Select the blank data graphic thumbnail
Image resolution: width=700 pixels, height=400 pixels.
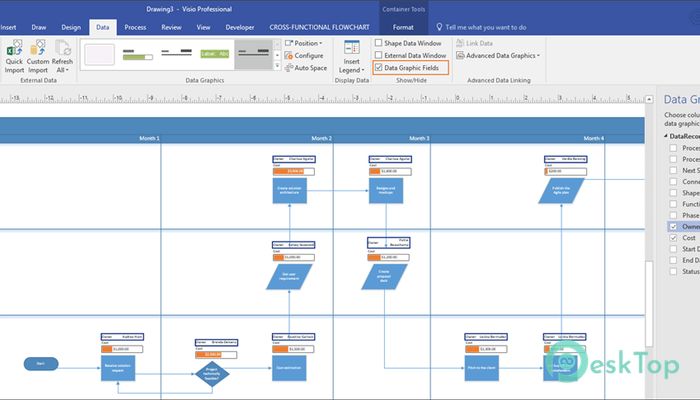tap(99, 55)
